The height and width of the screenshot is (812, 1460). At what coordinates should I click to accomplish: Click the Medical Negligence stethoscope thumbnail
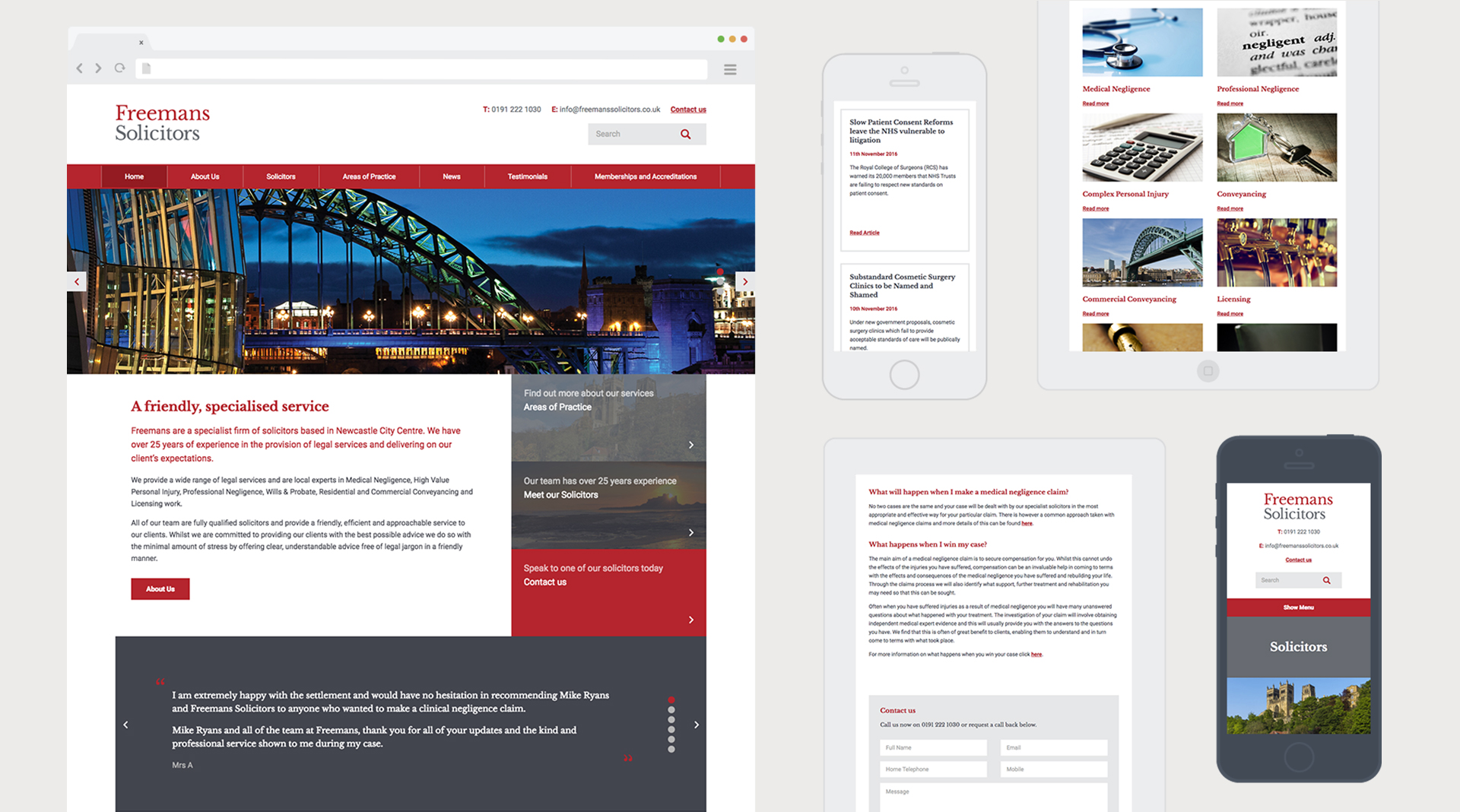[x=1142, y=43]
